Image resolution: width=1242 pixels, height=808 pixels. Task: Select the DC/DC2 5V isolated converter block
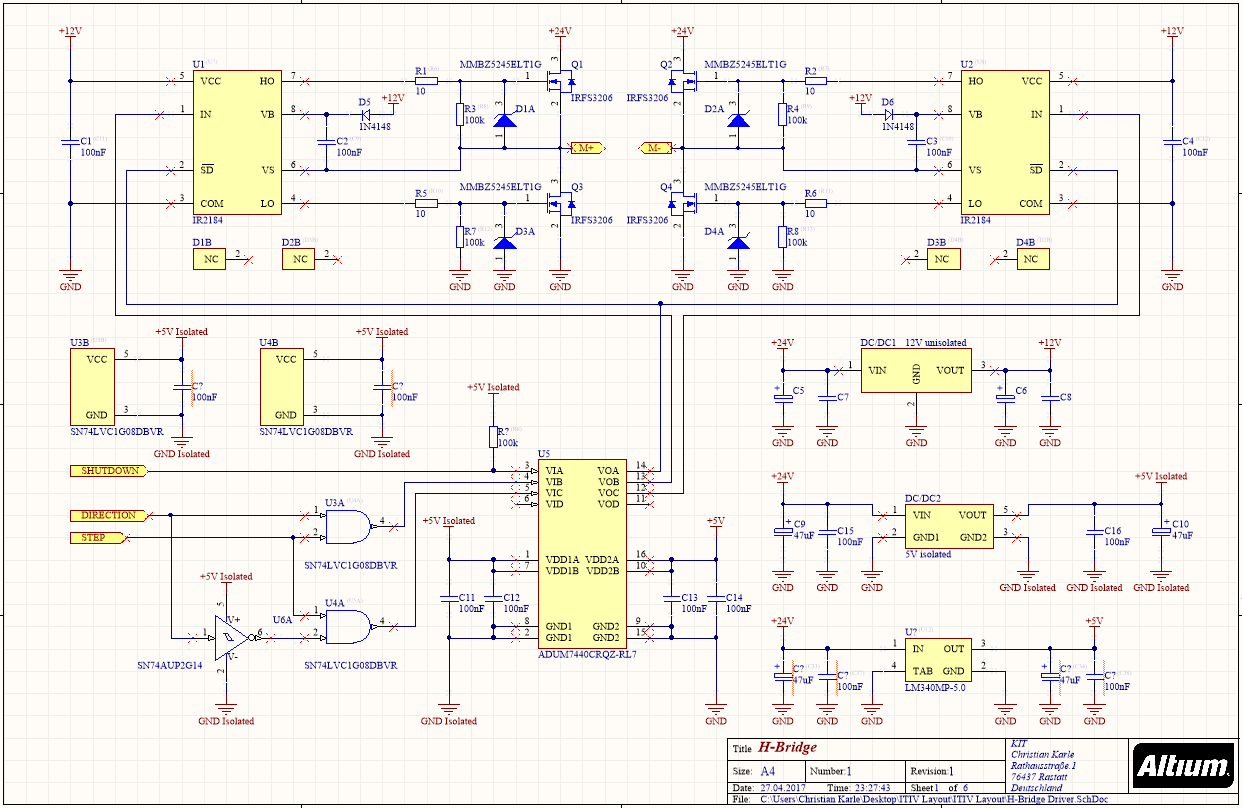[949, 526]
